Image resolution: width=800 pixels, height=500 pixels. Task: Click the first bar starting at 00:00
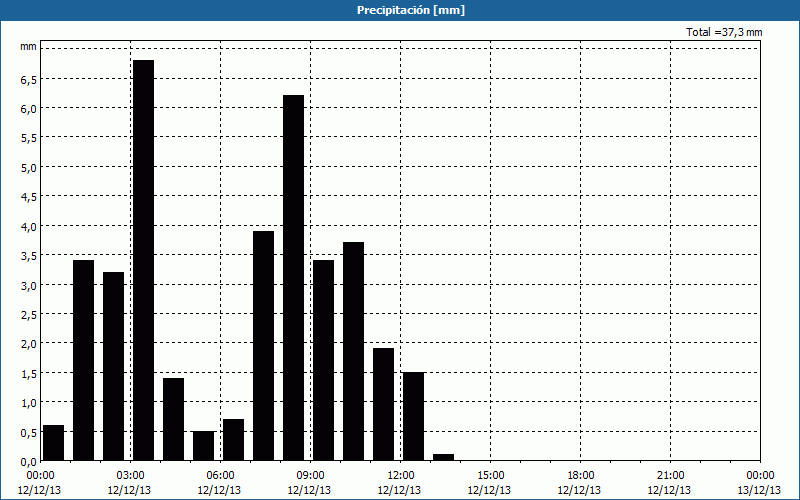[54, 443]
